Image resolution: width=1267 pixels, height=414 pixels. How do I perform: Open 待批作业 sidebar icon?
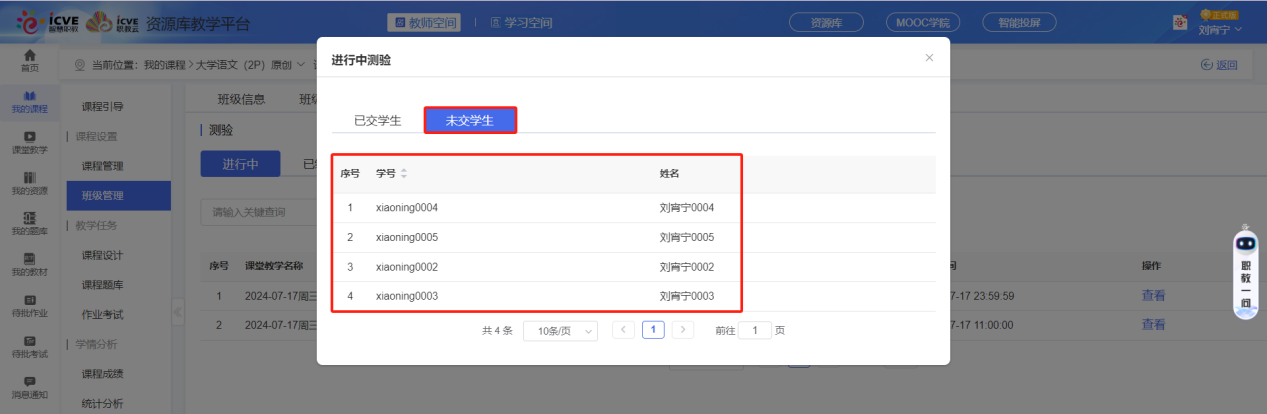30,305
